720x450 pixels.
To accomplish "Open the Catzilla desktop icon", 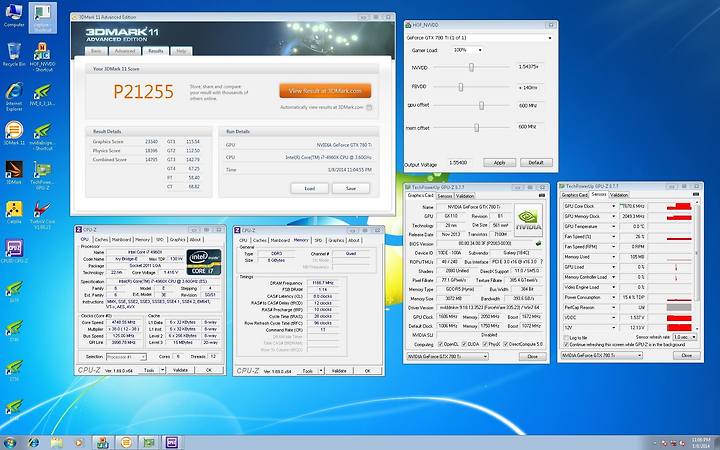I will [14, 212].
